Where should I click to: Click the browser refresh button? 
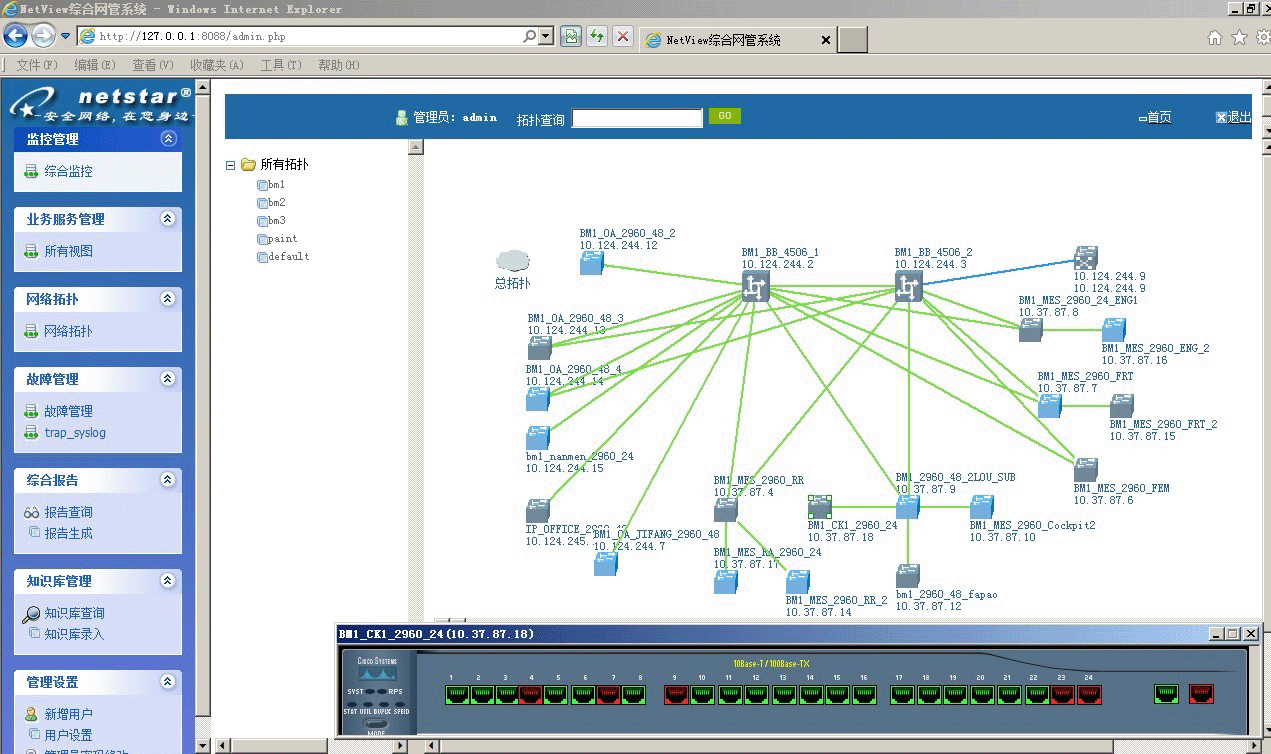click(597, 36)
